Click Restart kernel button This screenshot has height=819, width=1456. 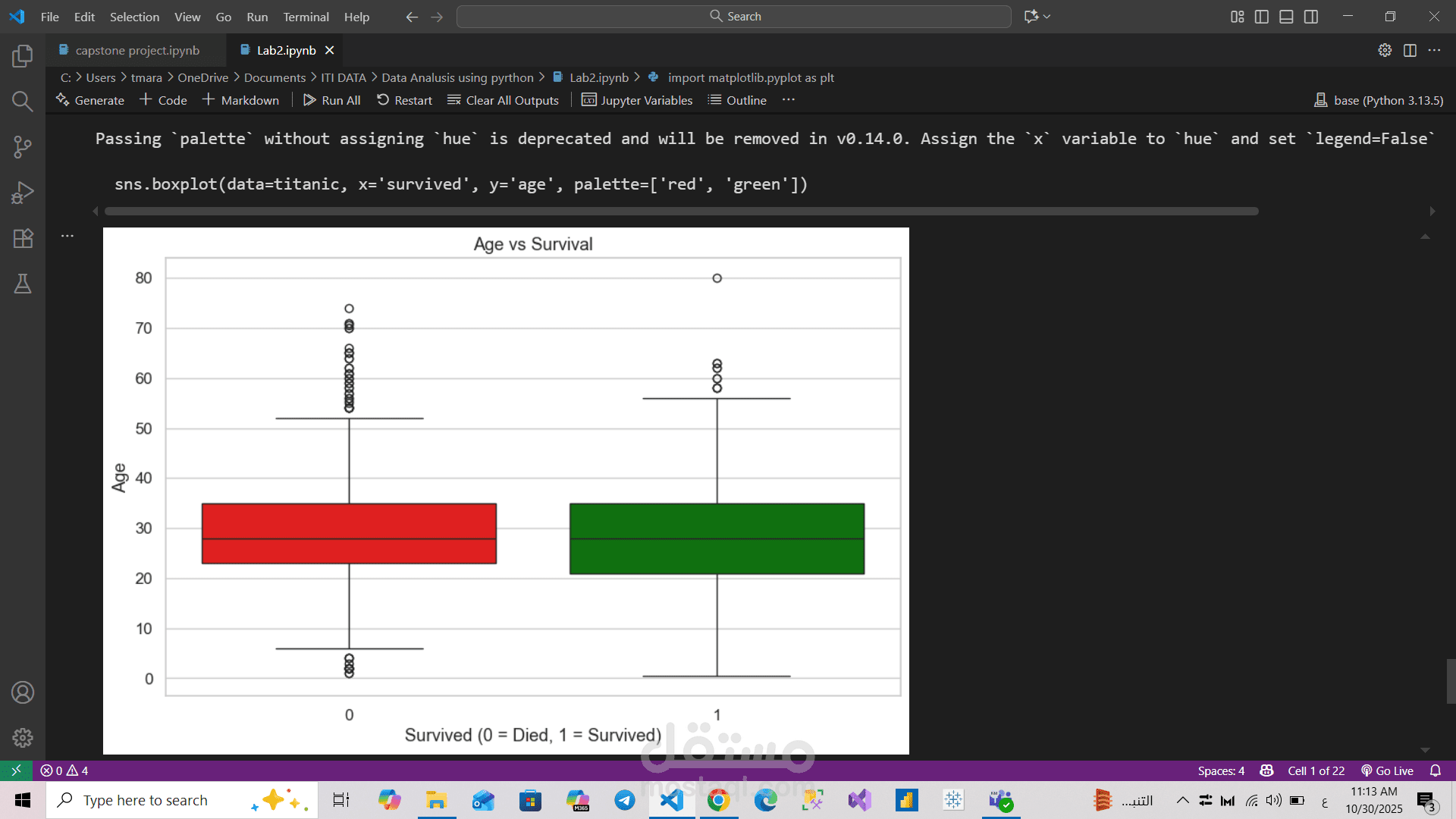click(x=405, y=100)
